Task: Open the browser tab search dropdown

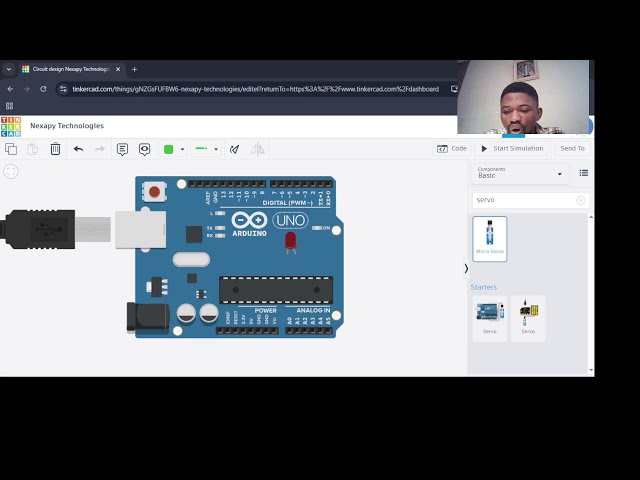Action: pos(9,69)
